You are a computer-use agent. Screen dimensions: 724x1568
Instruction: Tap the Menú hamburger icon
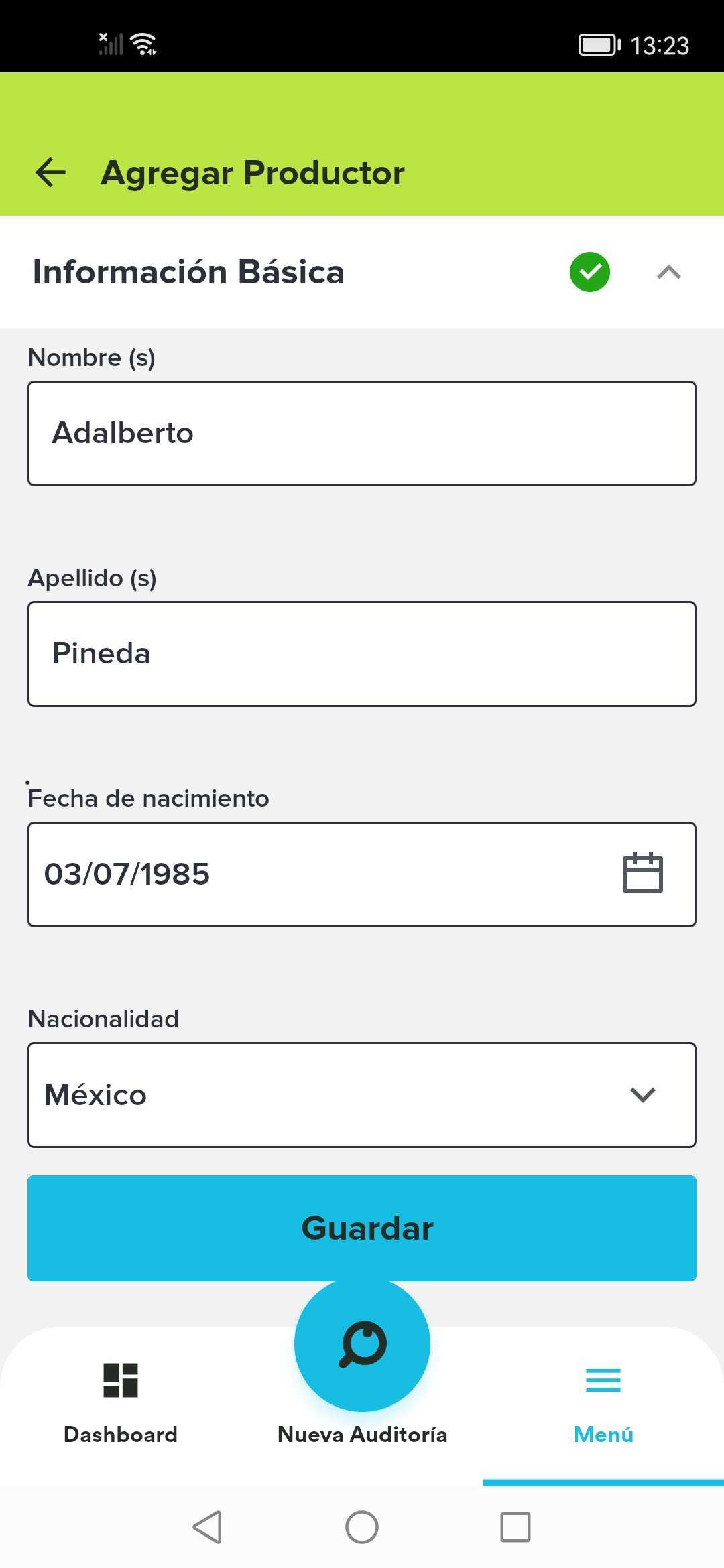point(603,1380)
